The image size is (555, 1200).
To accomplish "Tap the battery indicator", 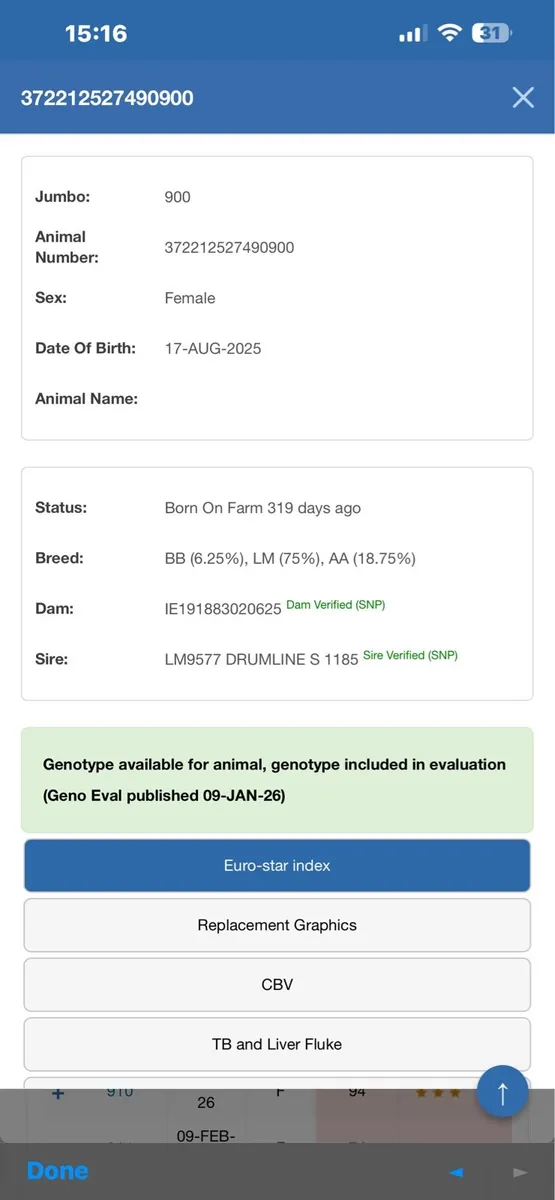I will pos(492,33).
